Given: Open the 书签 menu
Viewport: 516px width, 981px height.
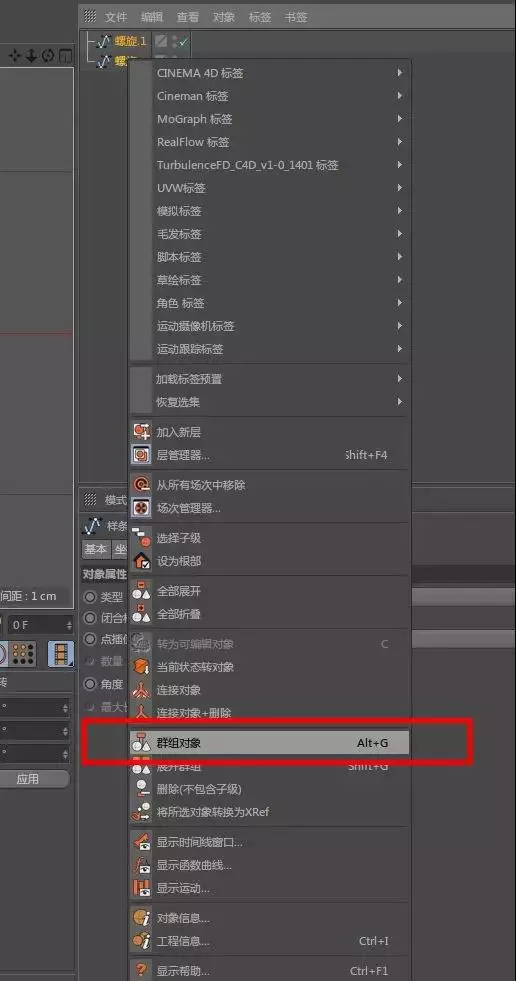Looking at the screenshot, I should coord(296,17).
